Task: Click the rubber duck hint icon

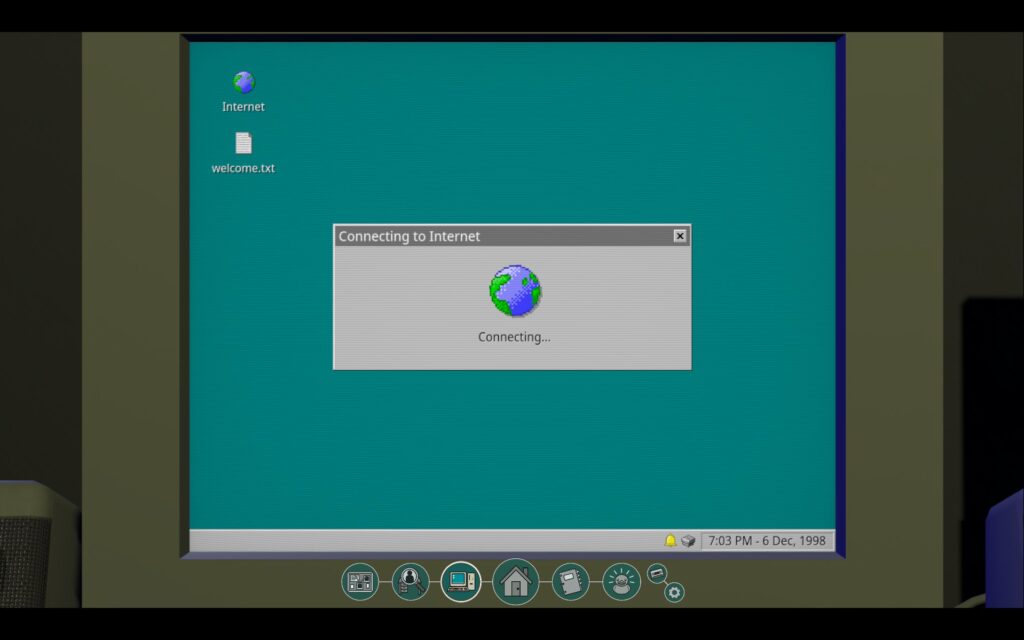Action: coord(621,581)
